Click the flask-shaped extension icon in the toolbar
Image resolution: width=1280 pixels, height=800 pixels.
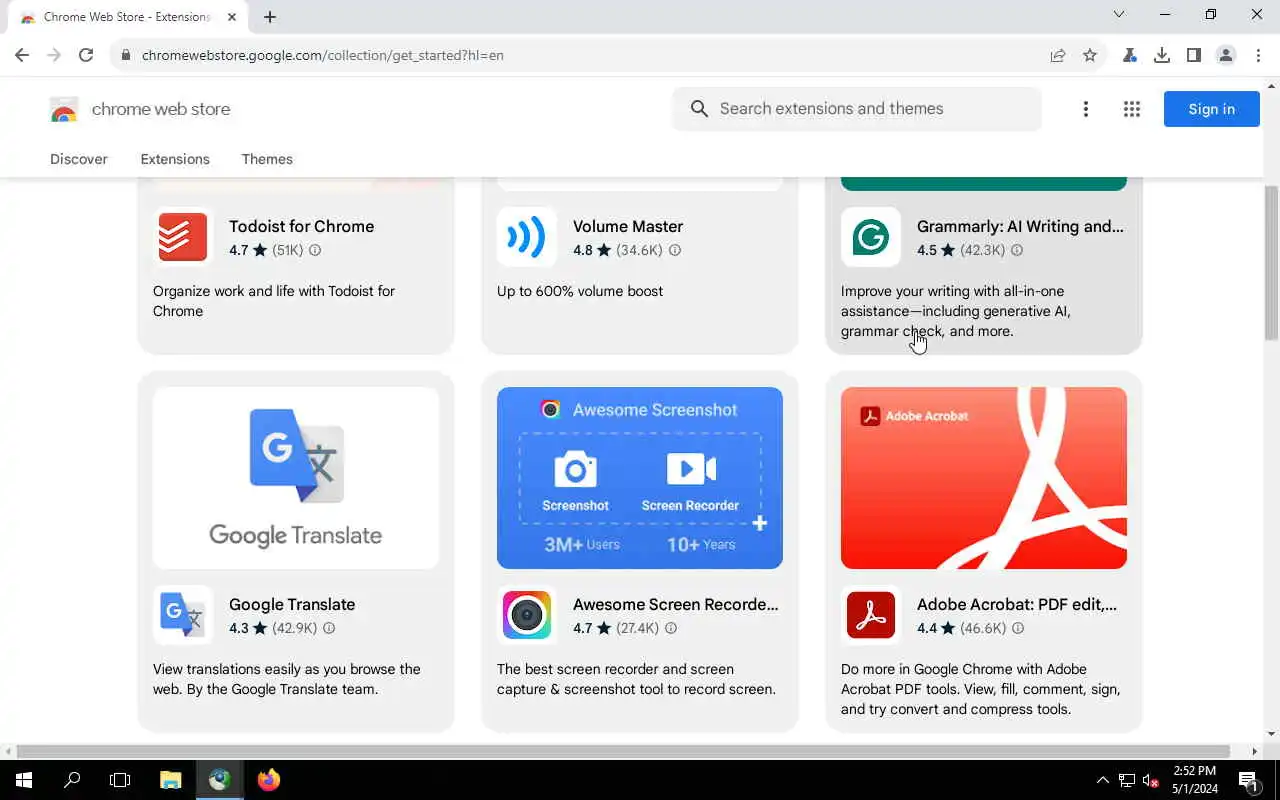click(x=1130, y=55)
